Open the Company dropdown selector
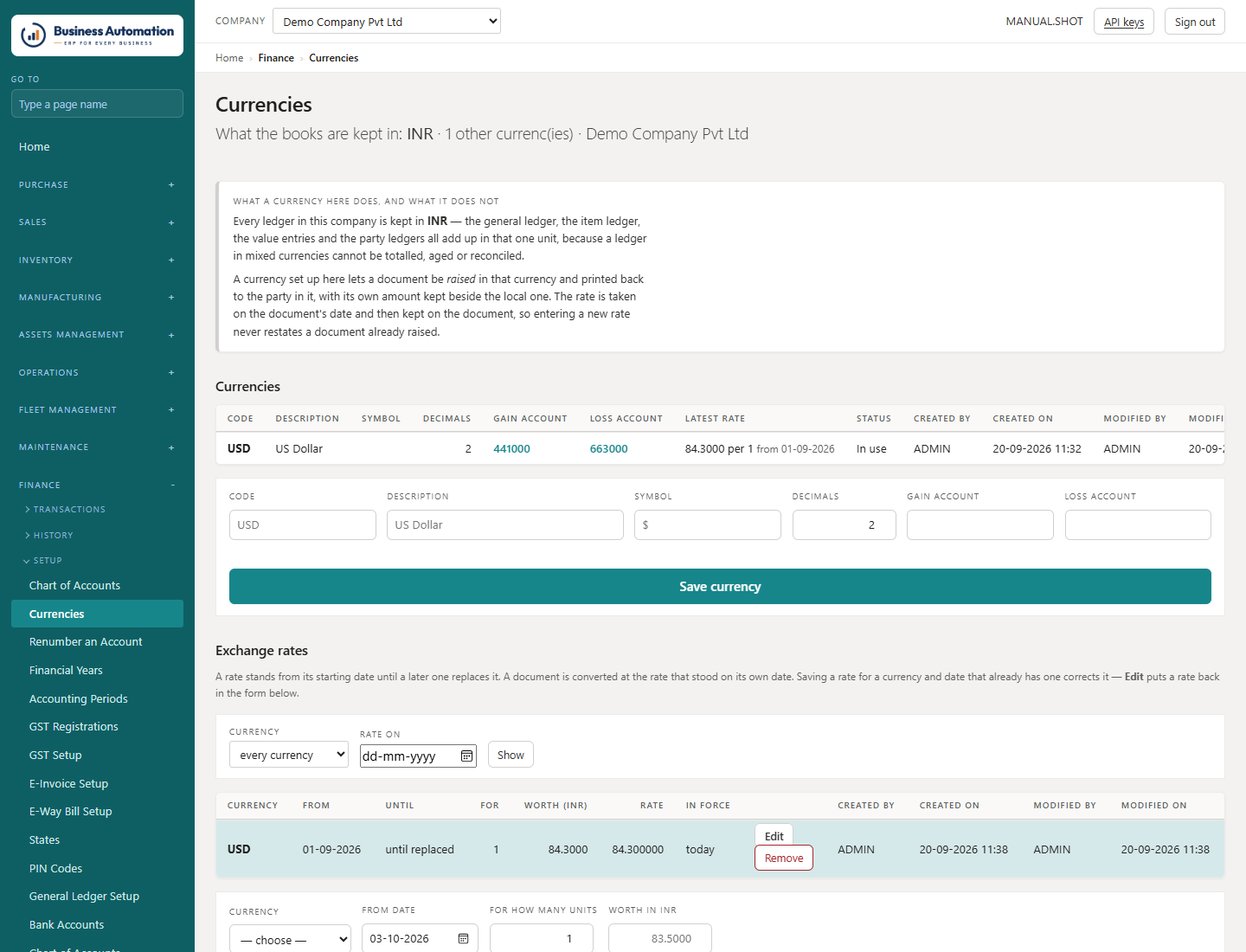This screenshot has height=952, width=1246. click(x=387, y=22)
